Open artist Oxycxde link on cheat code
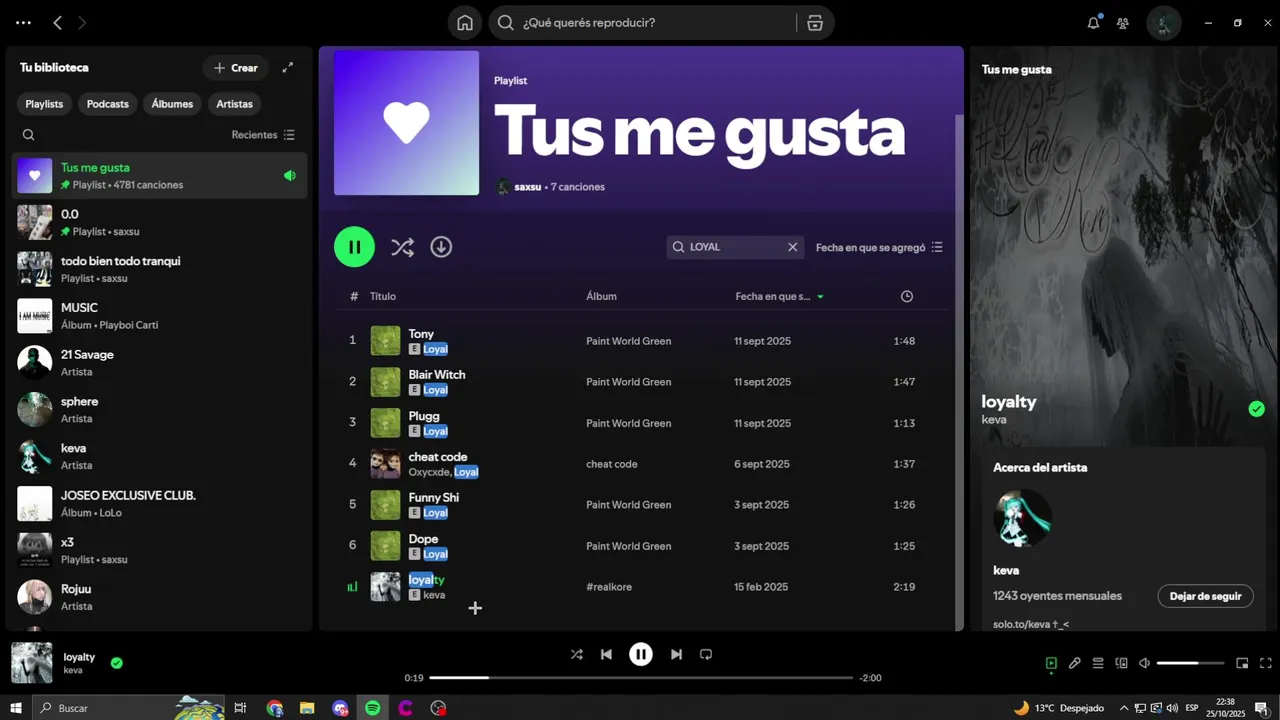1280x720 pixels. (x=429, y=472)
